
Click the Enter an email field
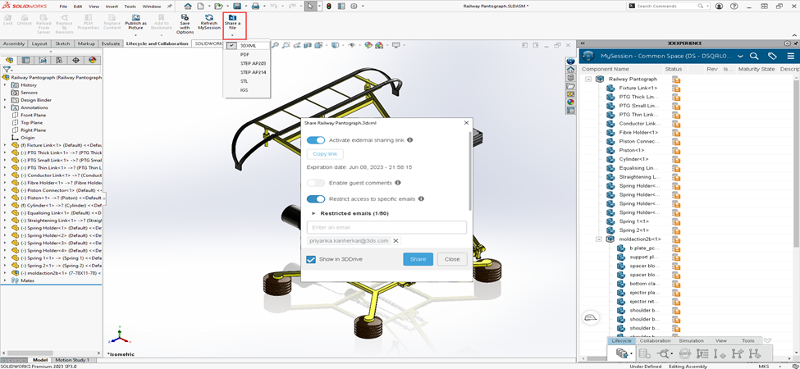coord(387,227)
